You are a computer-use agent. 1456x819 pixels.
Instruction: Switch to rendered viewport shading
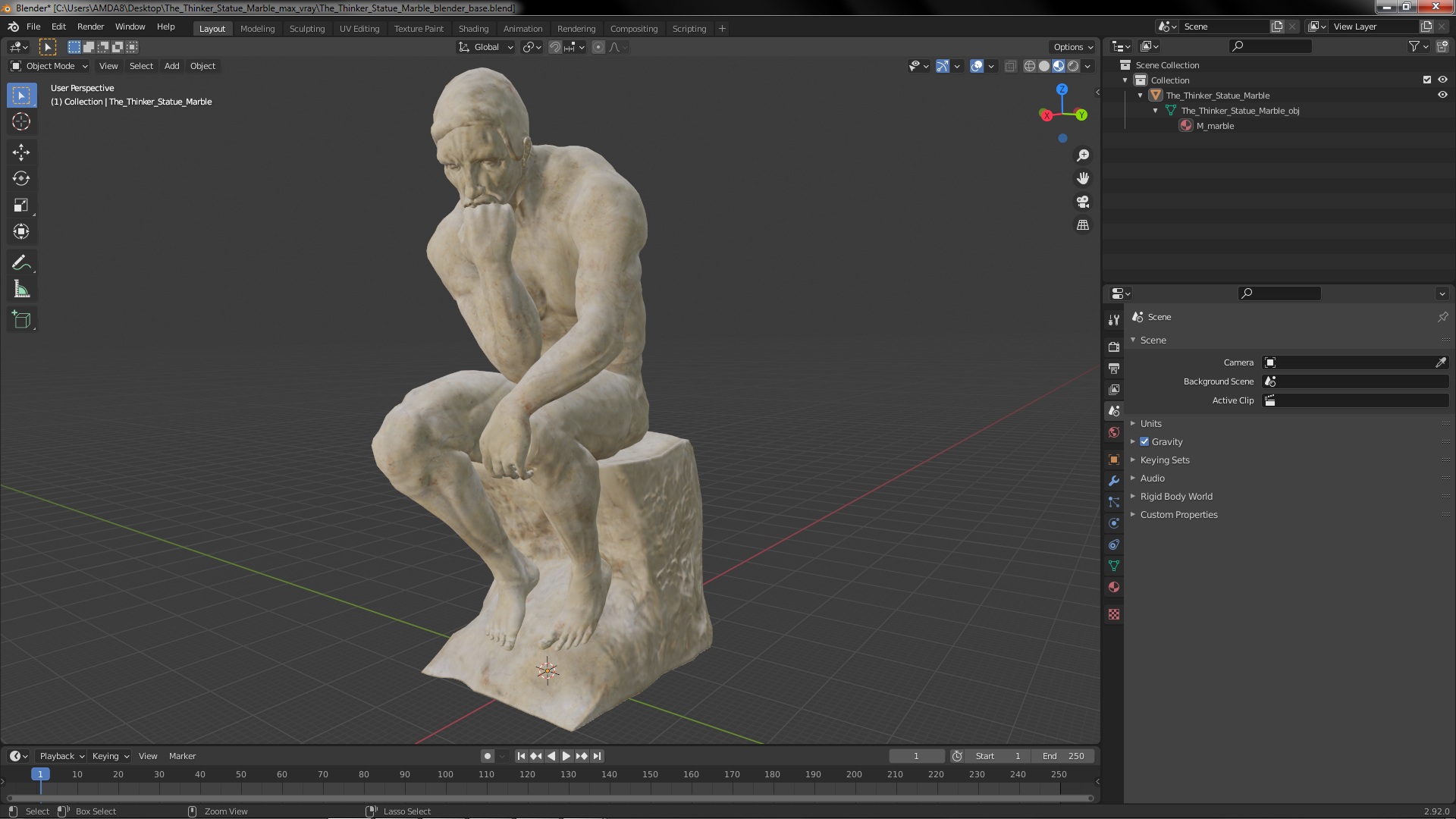click(1073, 67)
